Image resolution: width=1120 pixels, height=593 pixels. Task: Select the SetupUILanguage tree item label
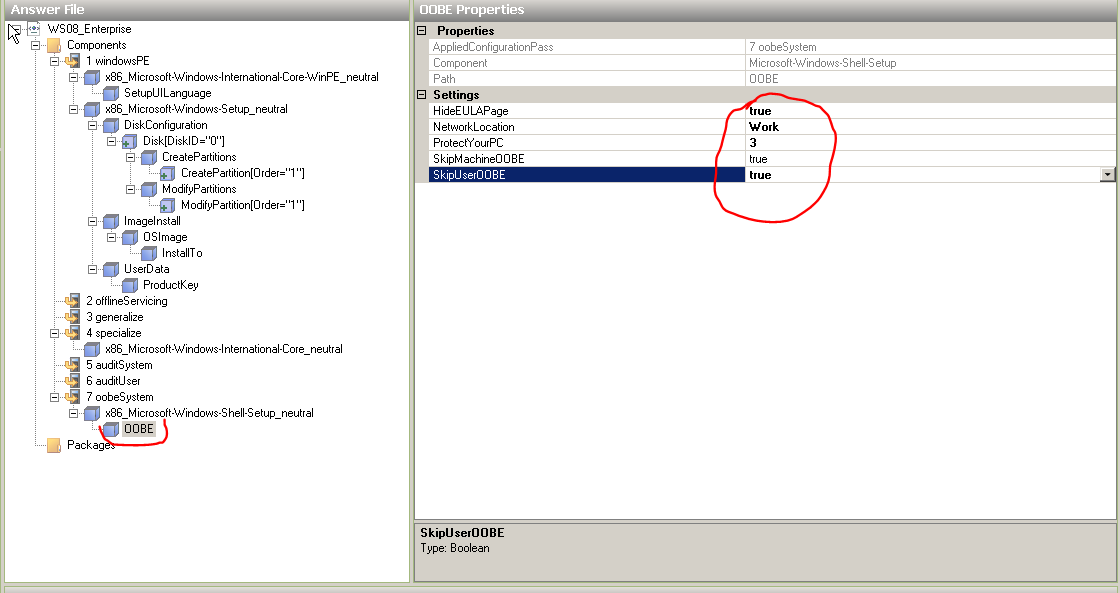(167, 93)
